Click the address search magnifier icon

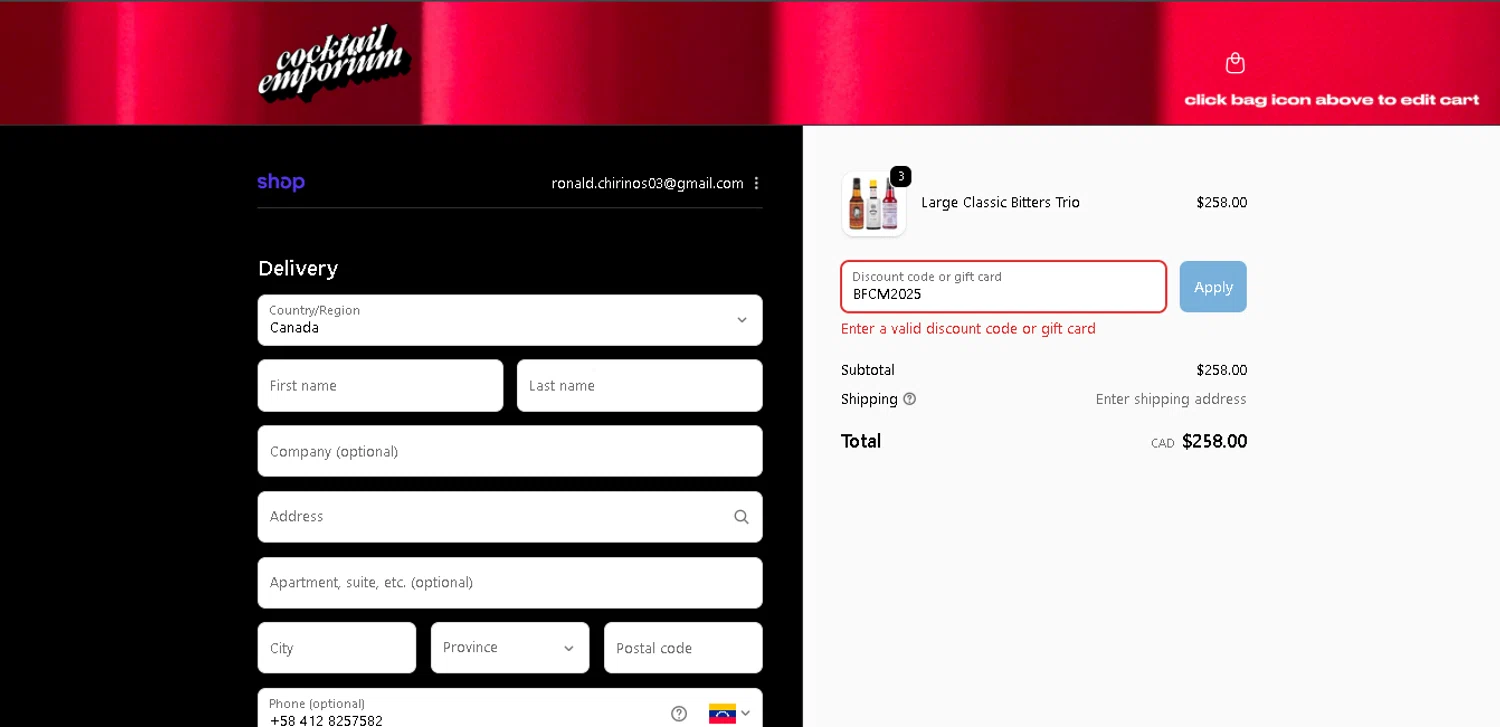741,517
